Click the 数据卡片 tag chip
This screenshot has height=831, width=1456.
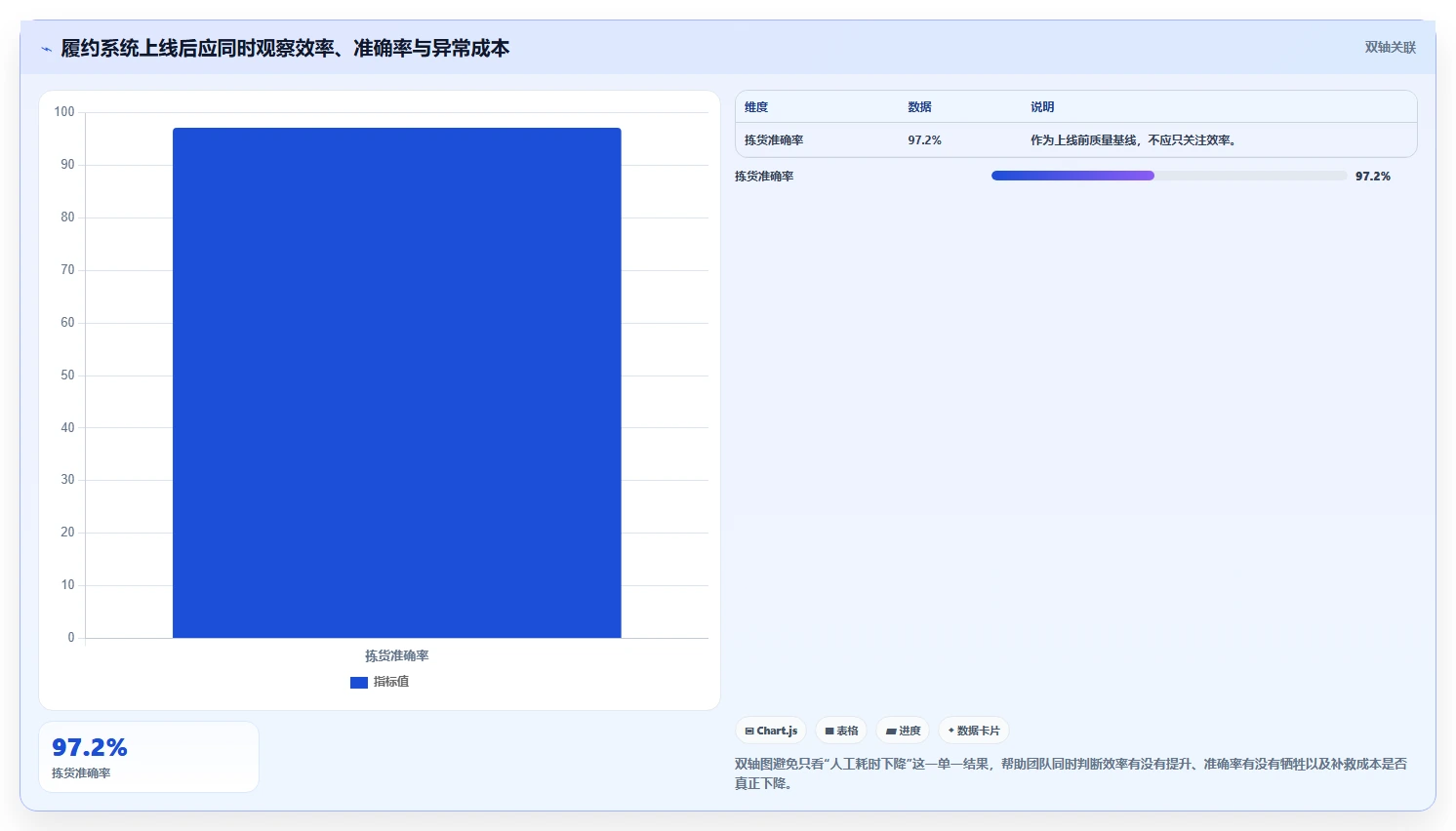pyautogui.click(x=974, y=731)
